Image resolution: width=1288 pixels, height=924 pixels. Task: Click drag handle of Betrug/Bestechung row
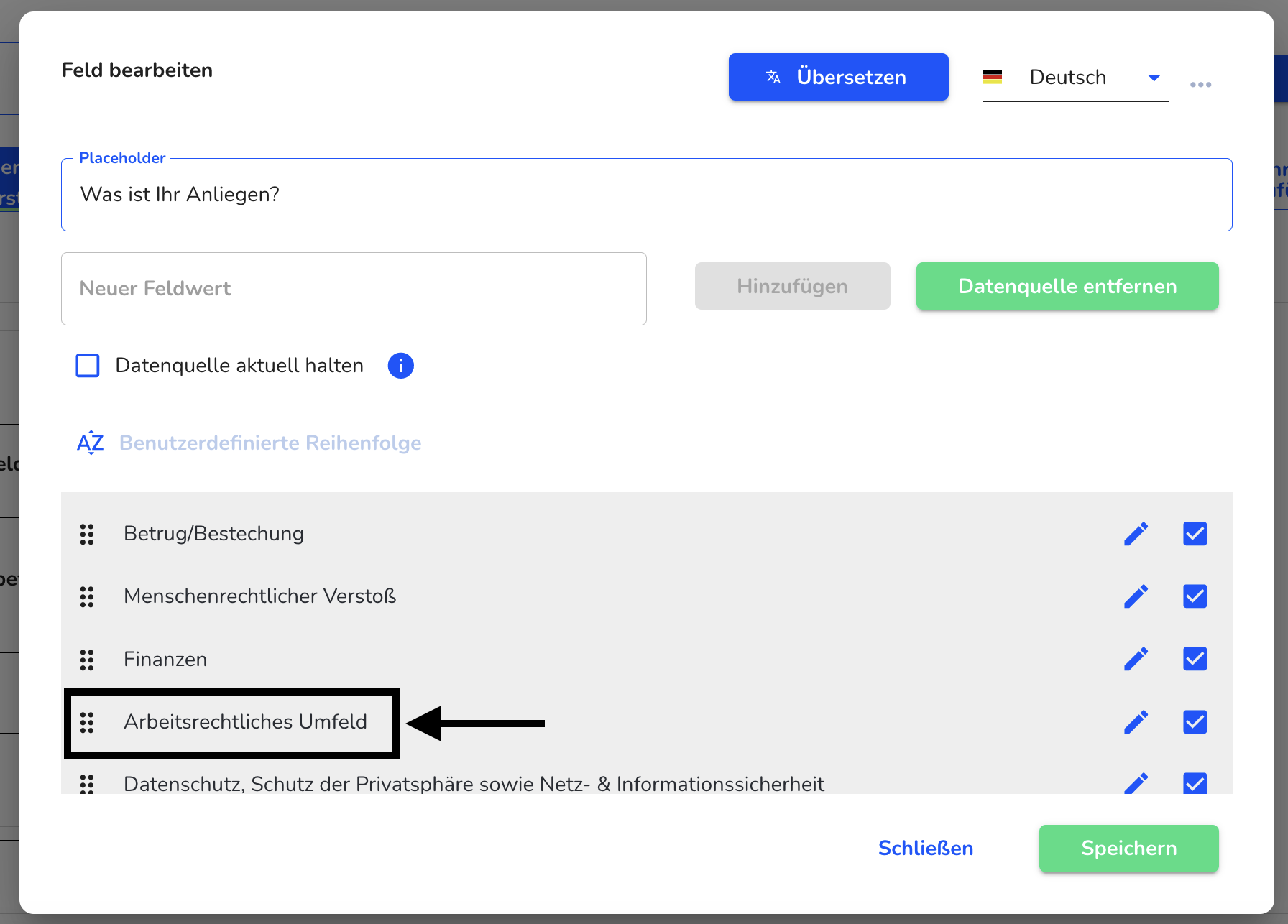coord(87,534)
